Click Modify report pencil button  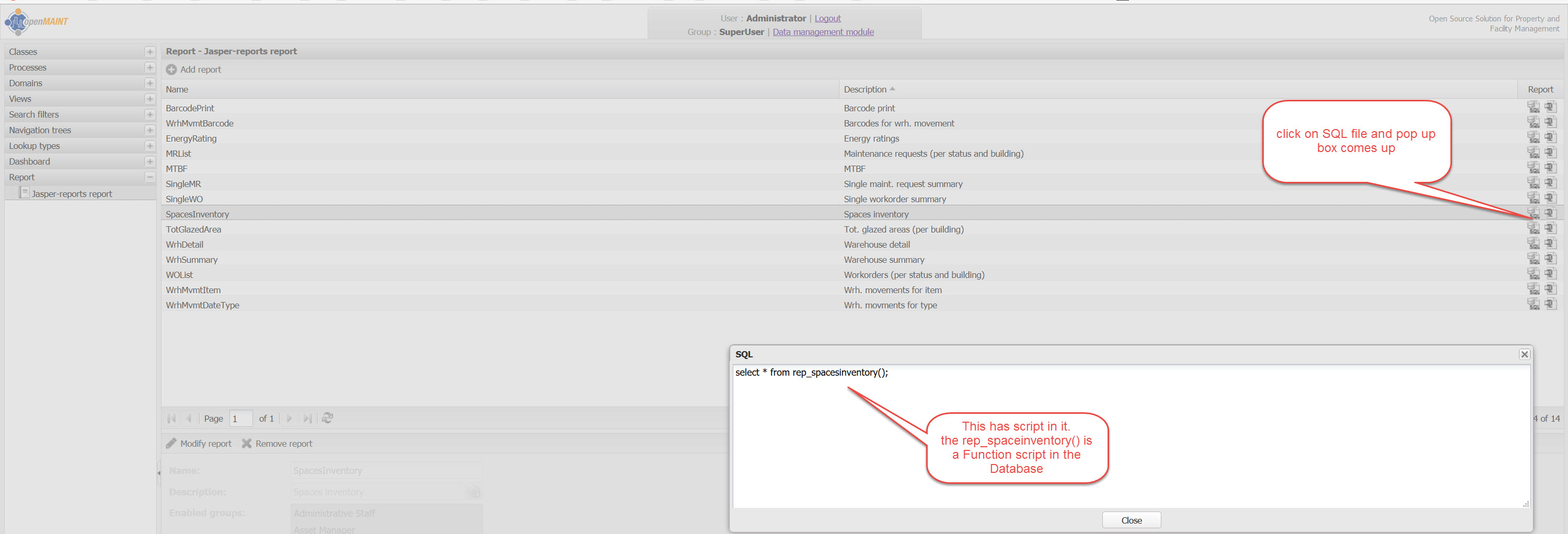[x=199, y=444]
